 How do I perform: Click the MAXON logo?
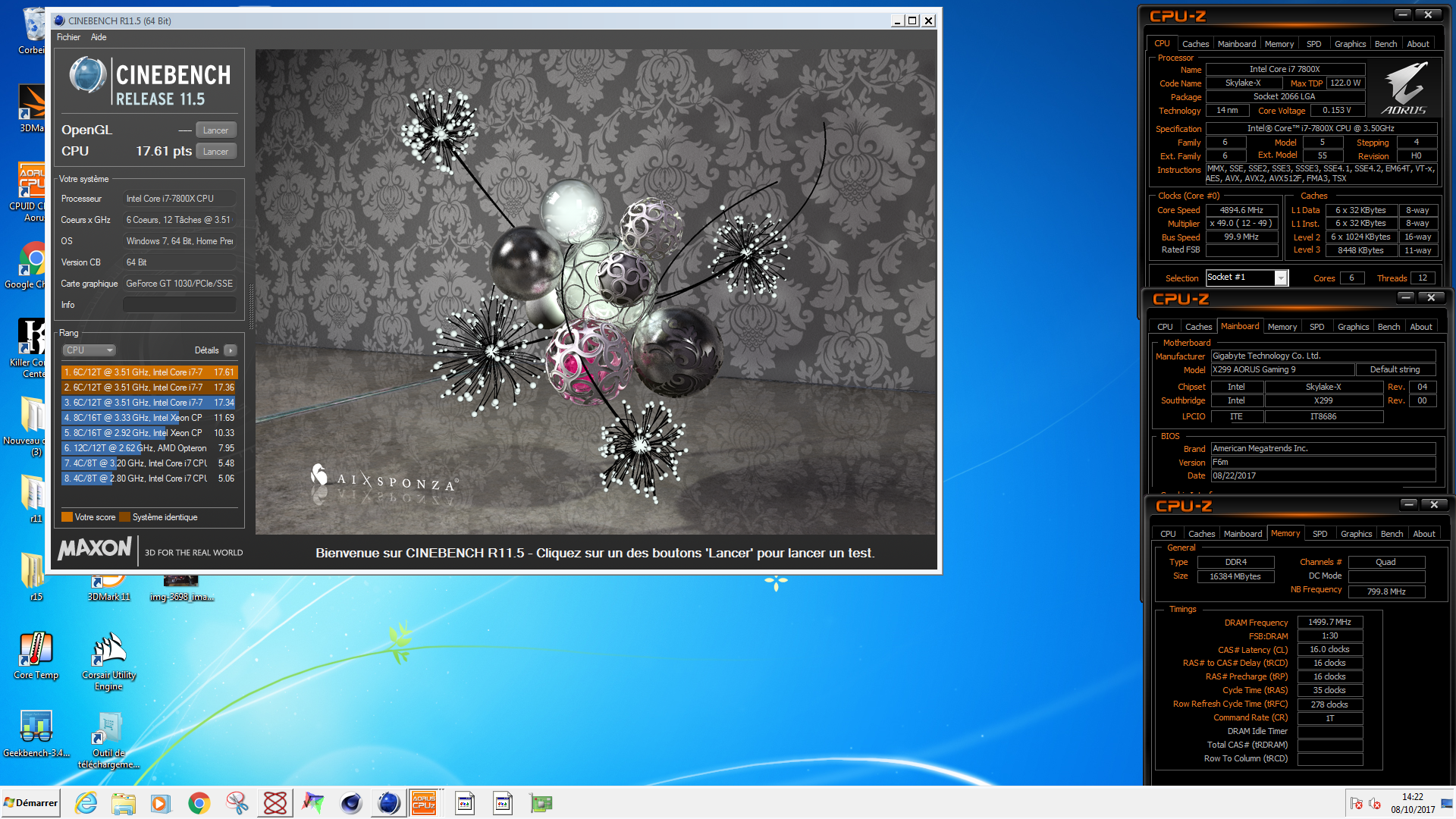96,548
